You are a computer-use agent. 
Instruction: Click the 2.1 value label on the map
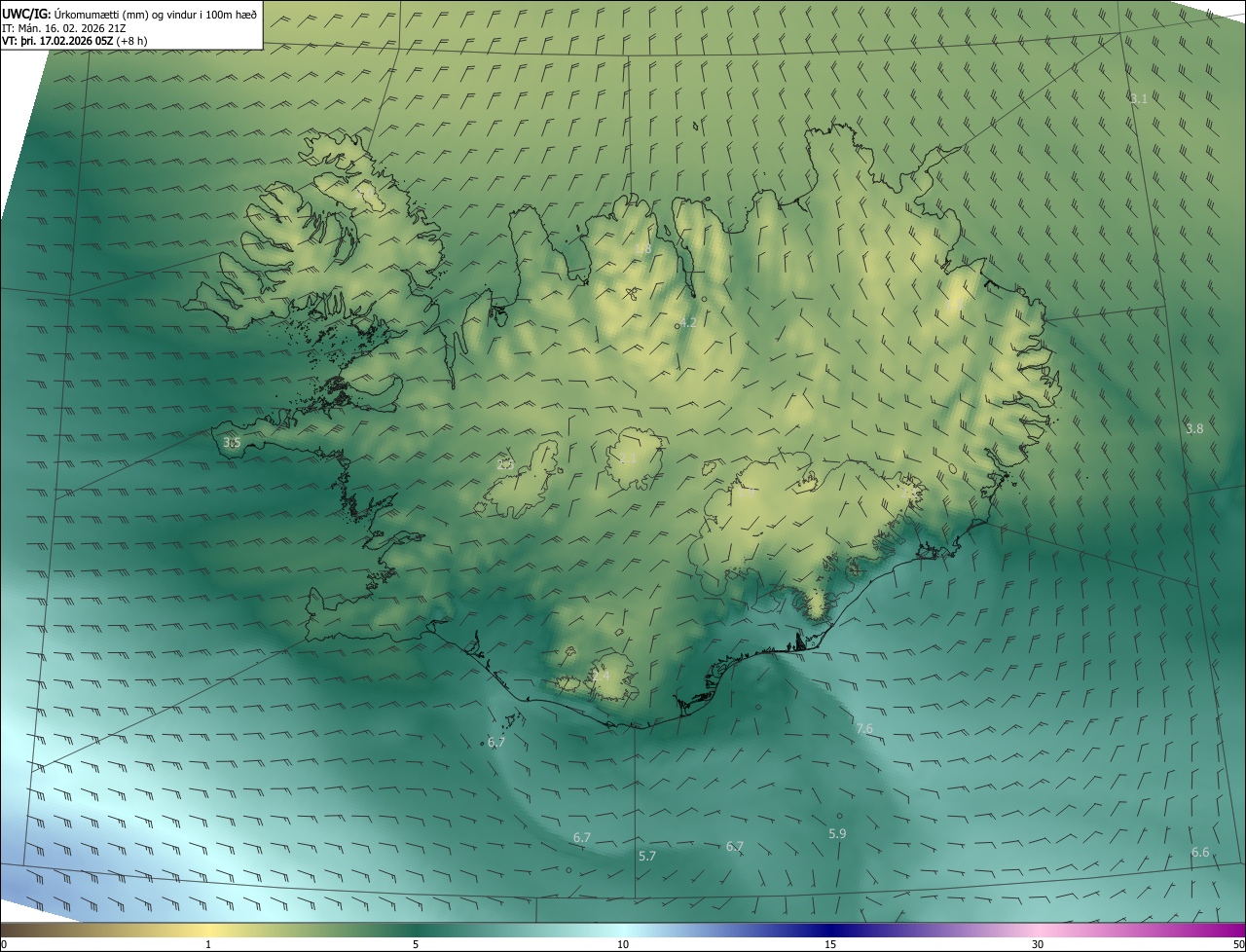(628, 458)
